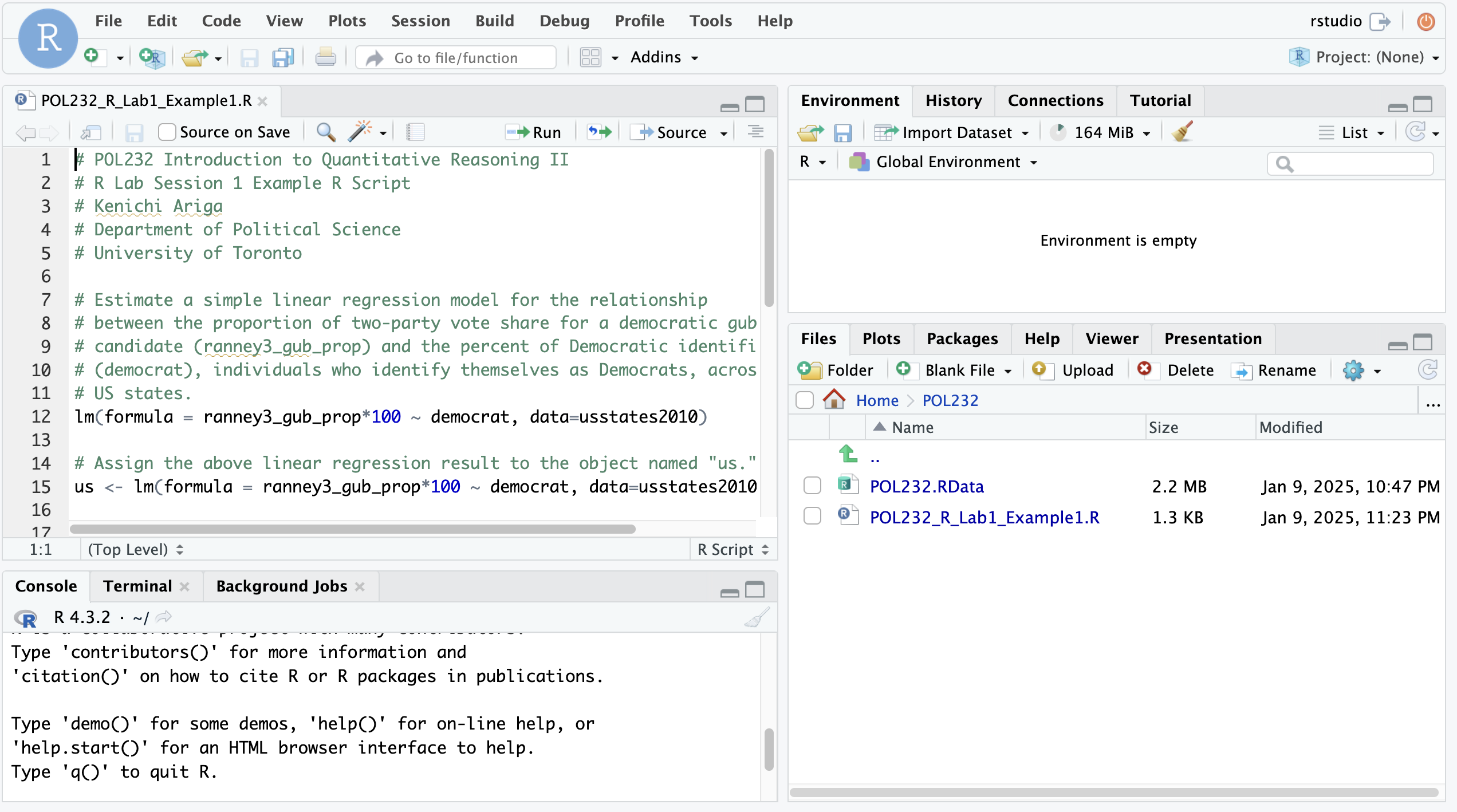
Task: Expand the Import Dataset dropdown
Action: (952, 133)
